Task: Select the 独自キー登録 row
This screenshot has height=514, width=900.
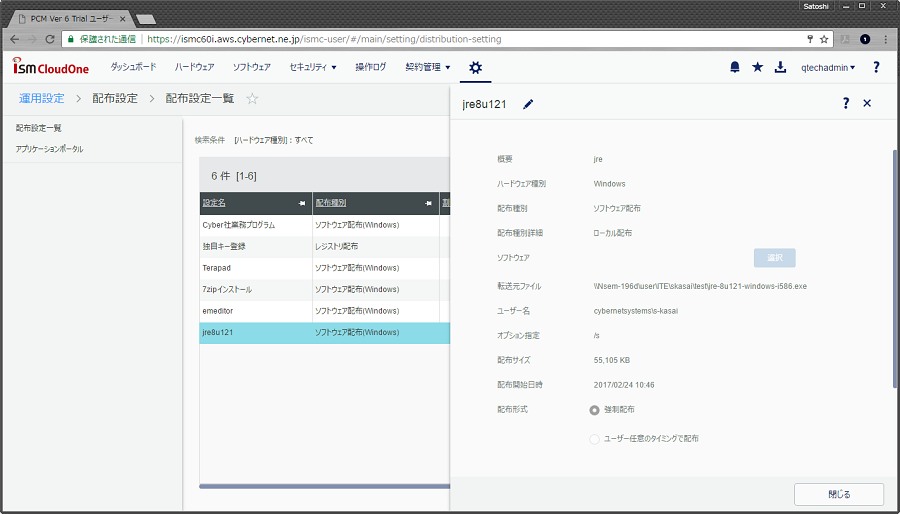Action: coord(325,247)
